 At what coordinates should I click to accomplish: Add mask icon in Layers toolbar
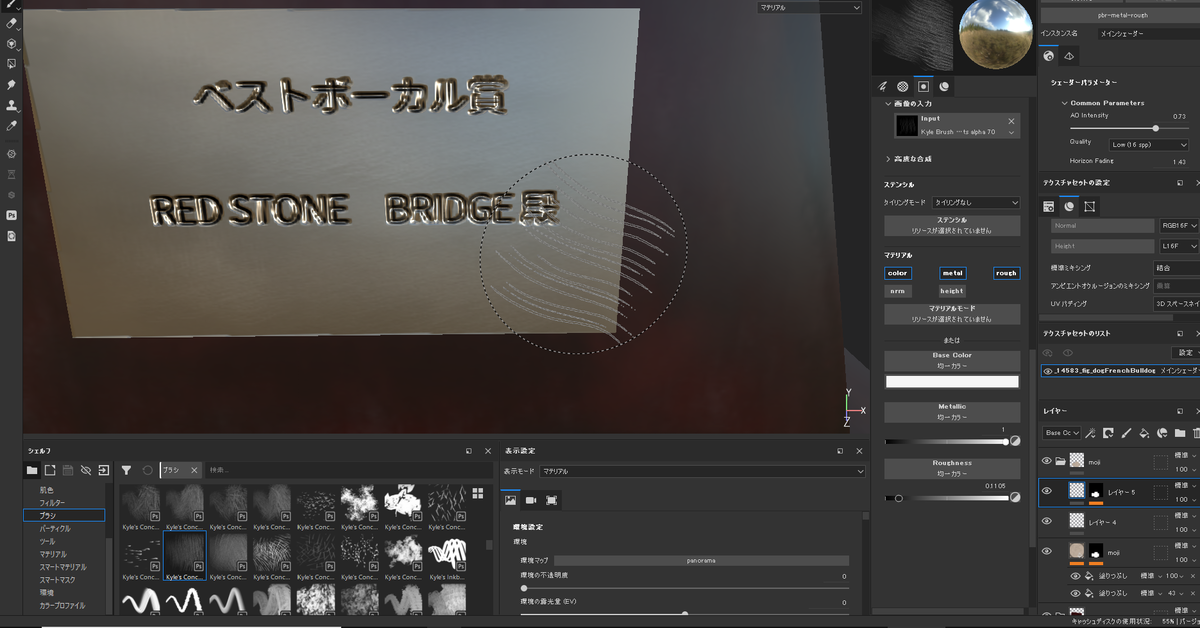[1108, 433]
